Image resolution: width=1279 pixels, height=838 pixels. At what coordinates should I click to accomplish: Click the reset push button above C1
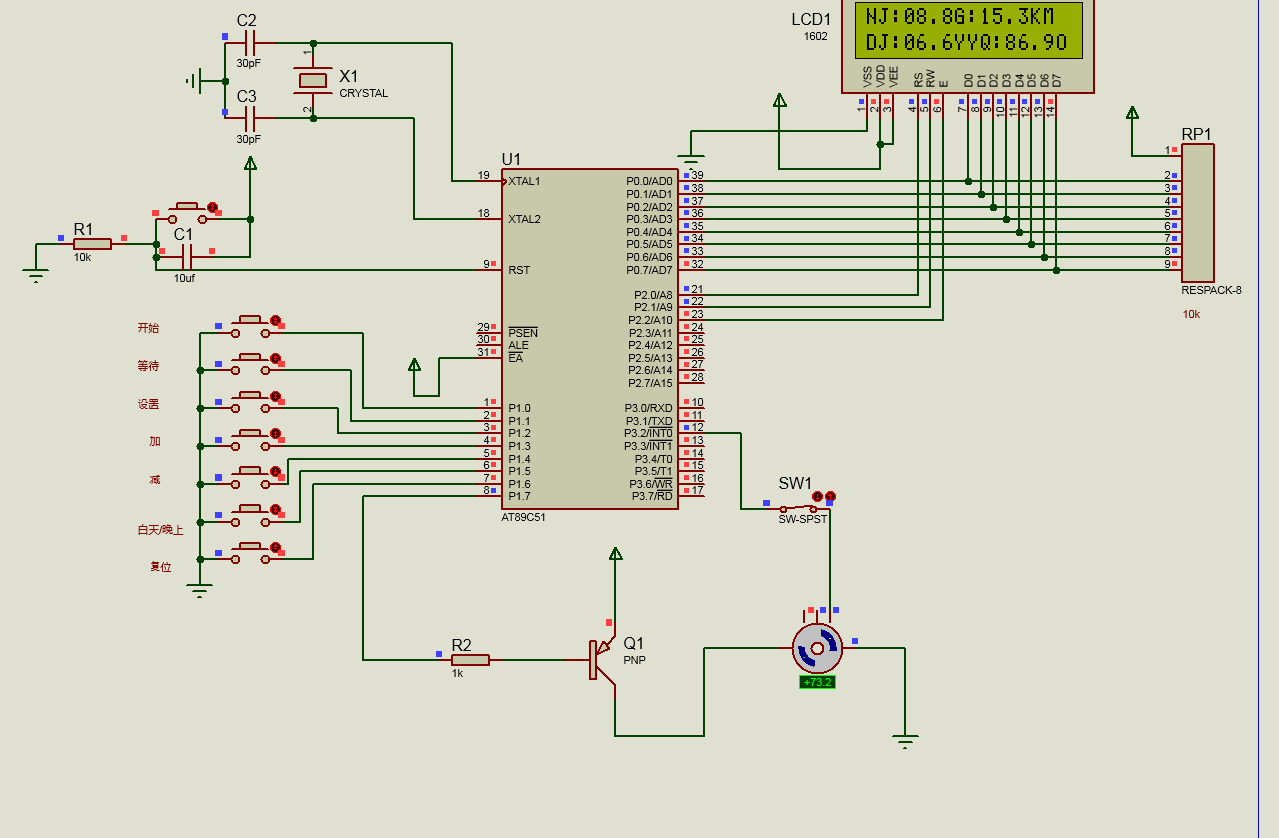click(x=188, y=213)
